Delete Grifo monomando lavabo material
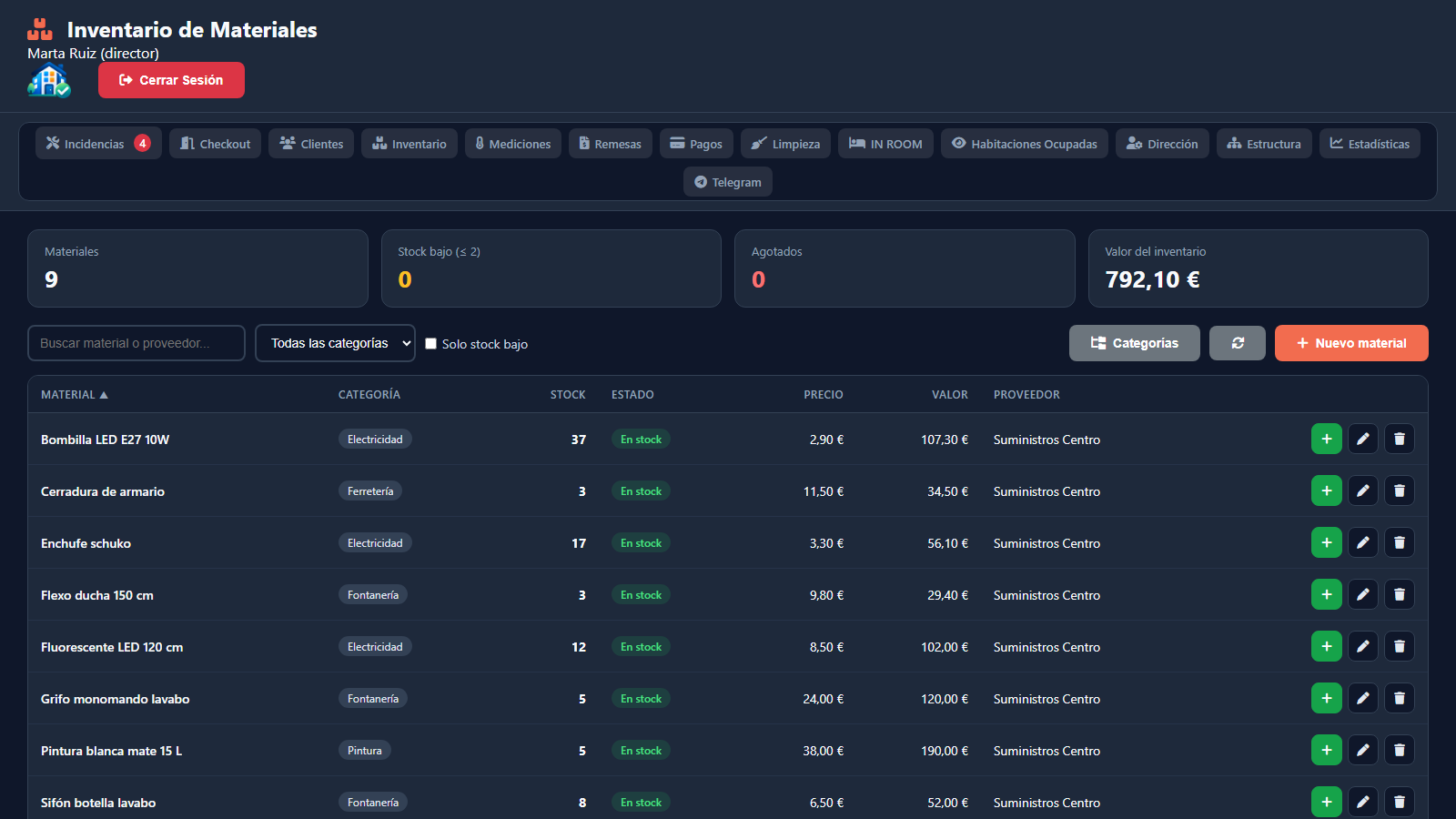This screenshot has height=819, width=1456. [x=1400, y=698]
